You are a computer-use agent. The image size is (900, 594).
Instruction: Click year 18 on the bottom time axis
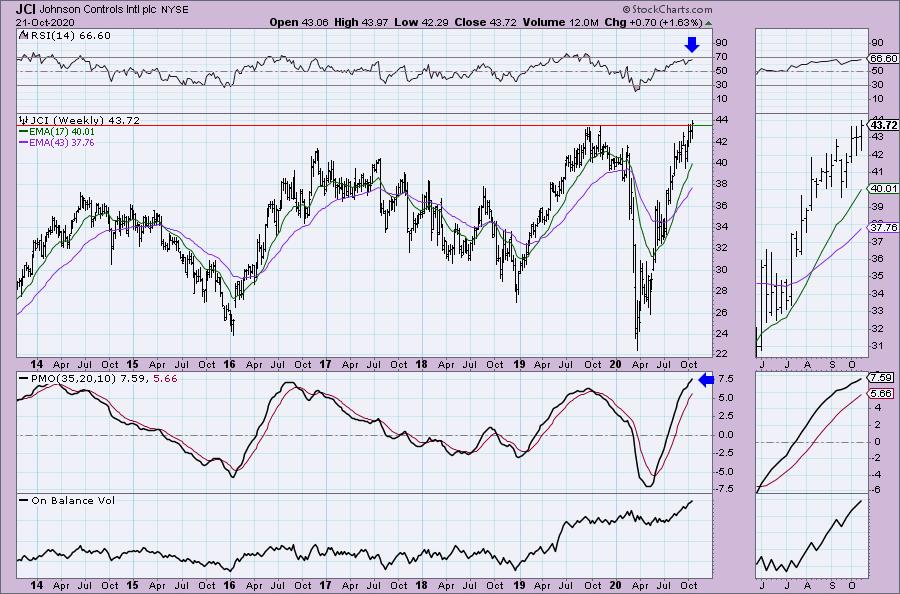click(421, 585)
